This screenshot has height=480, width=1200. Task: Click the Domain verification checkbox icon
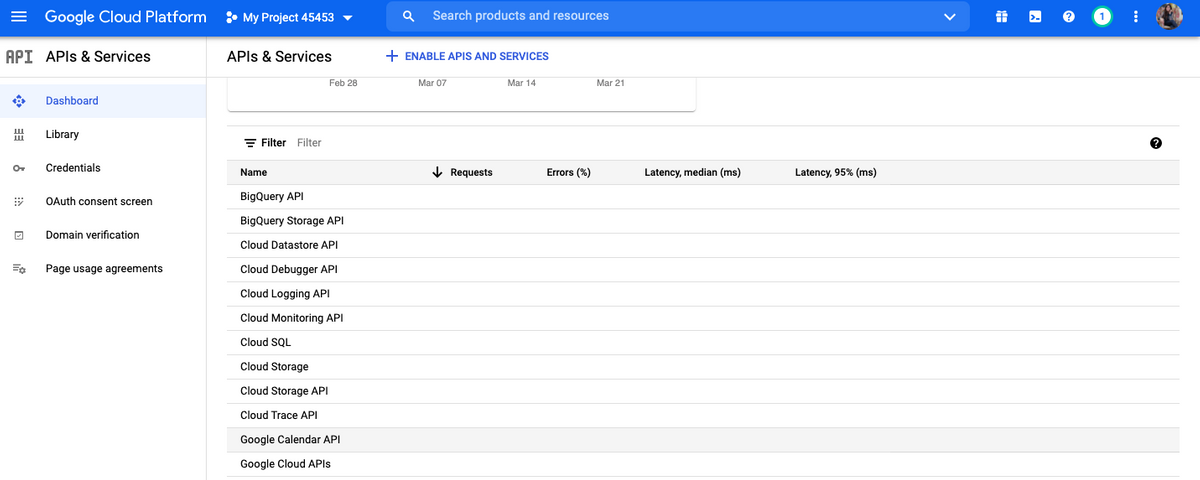tap(18, 235)
